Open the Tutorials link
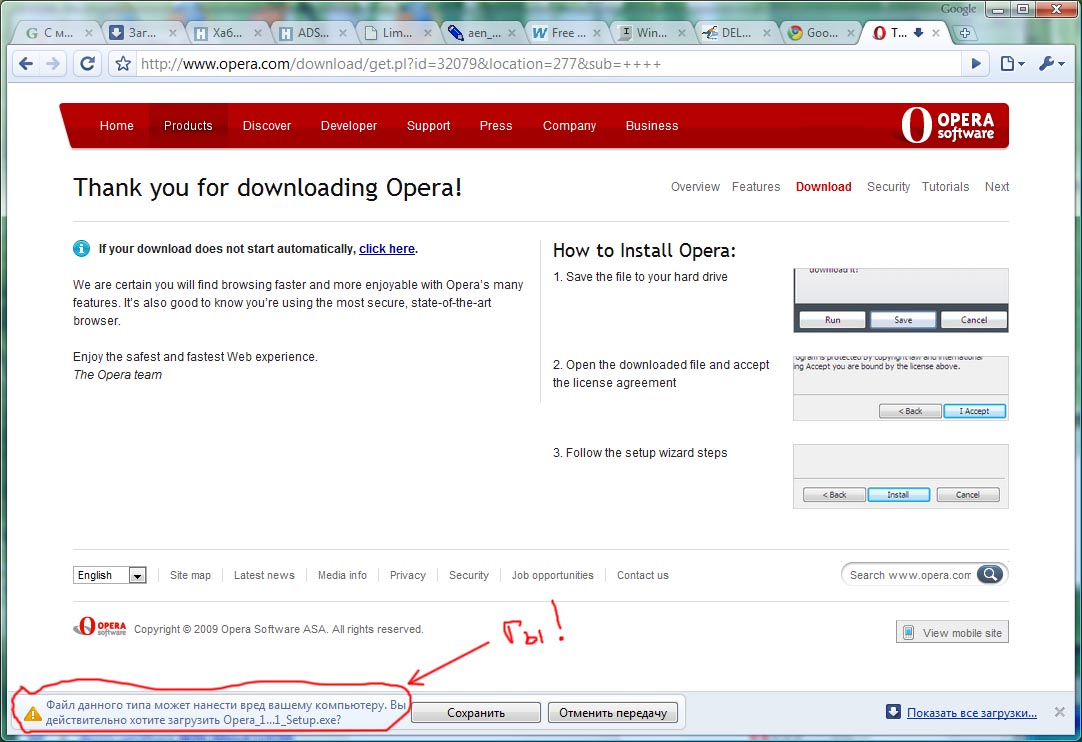Screen dimensions: 1082x742 (945, 186)
